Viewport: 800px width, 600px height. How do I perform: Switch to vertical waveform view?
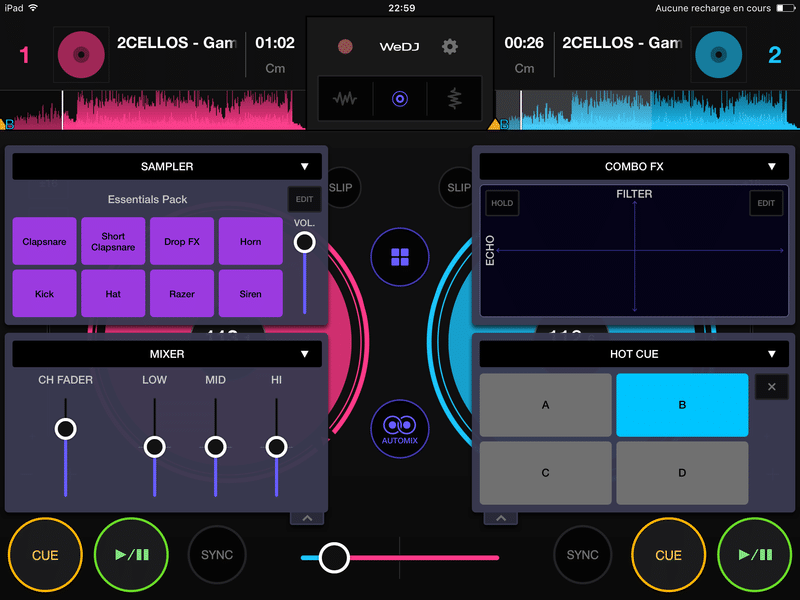pos(454,98)
